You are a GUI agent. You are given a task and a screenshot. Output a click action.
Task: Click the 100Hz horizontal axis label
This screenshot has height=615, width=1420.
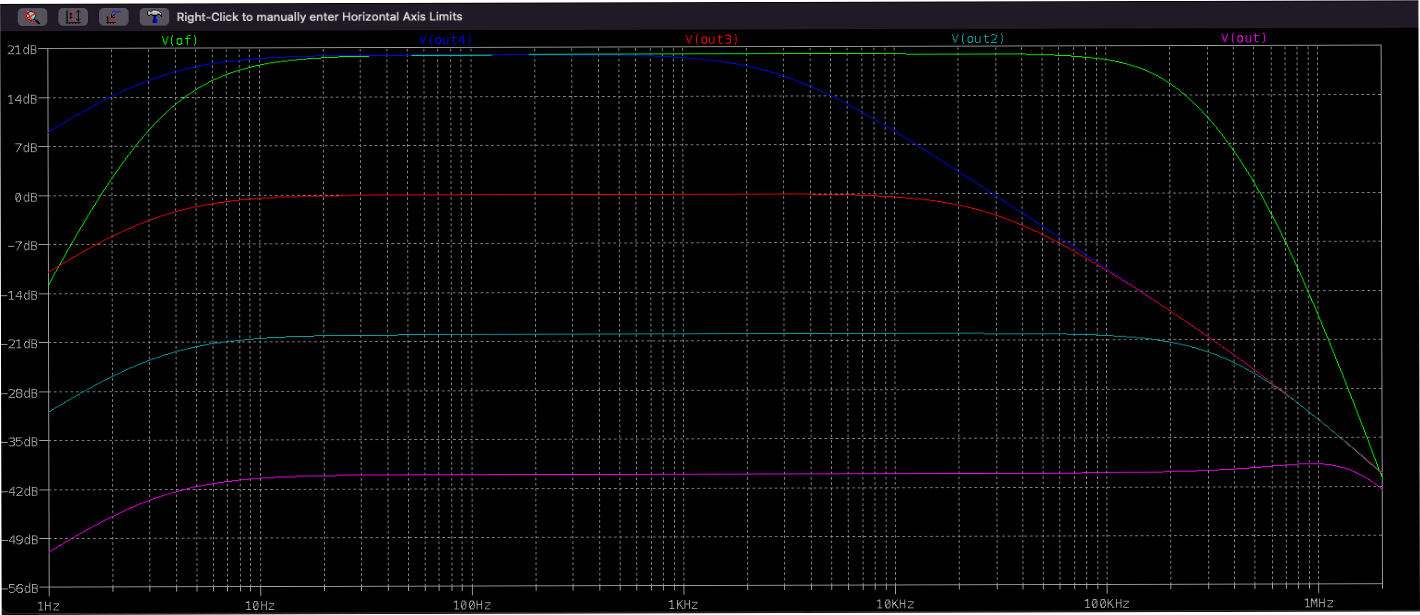click(x=471, y=606)
